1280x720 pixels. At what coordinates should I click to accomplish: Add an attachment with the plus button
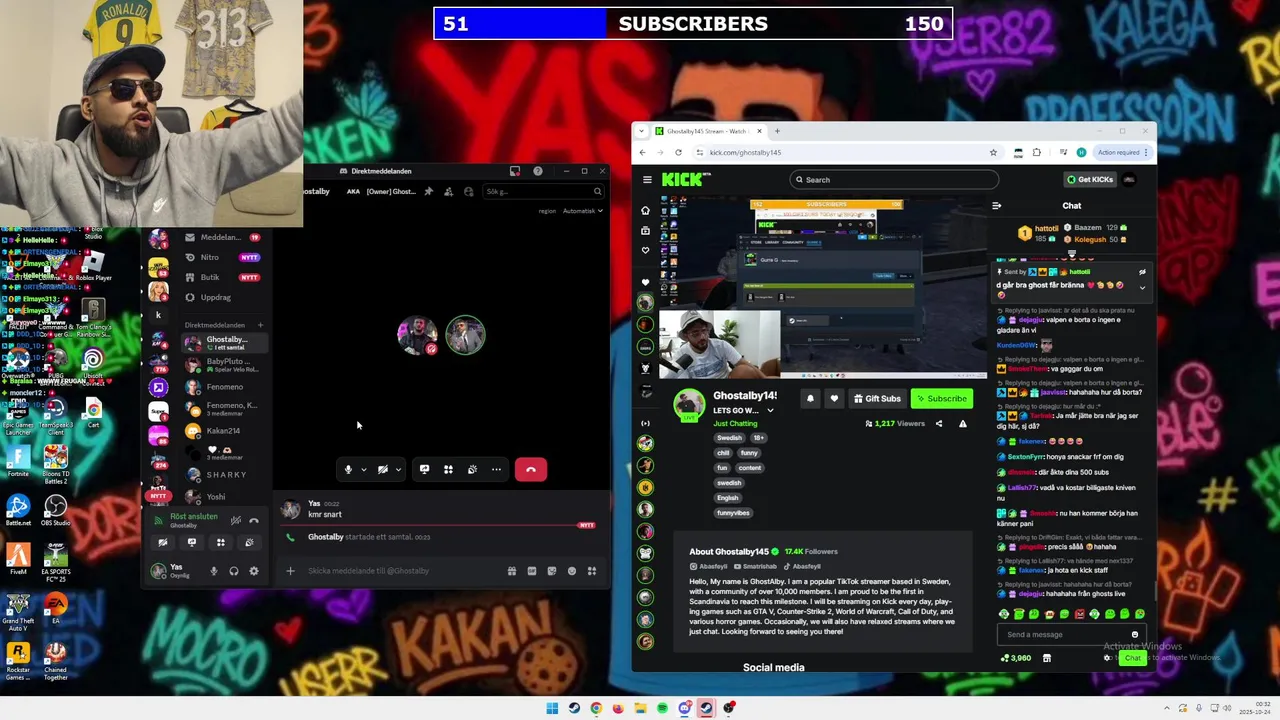click(x=290, y=571)
